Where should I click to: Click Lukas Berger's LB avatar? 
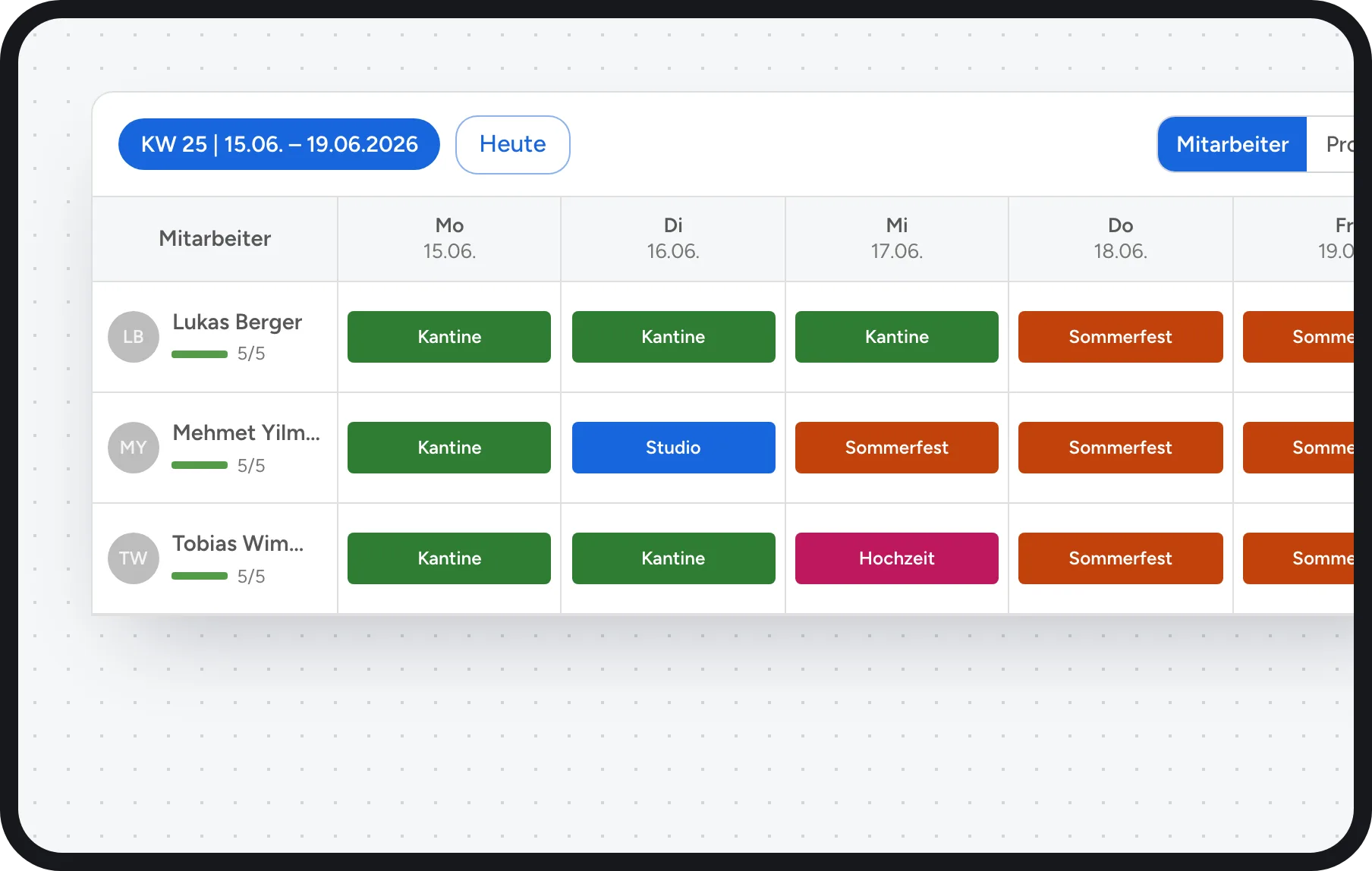(134, 337)
